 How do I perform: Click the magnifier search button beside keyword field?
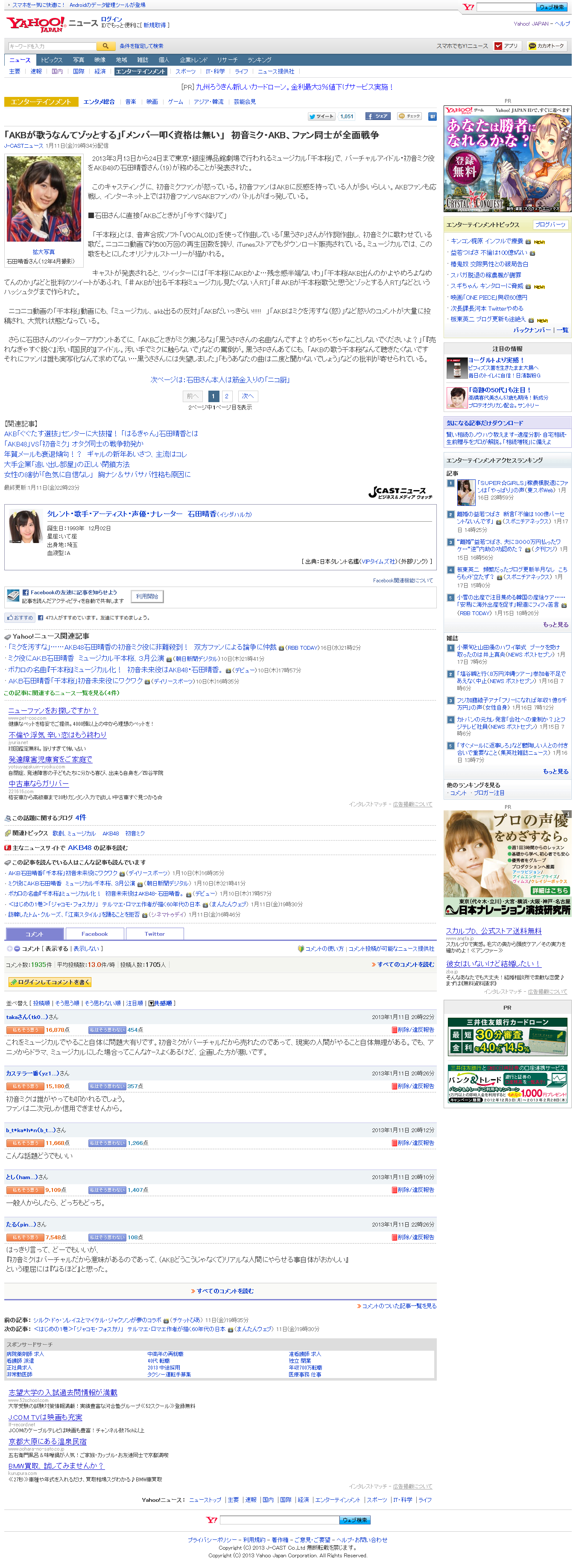(106, 46)
